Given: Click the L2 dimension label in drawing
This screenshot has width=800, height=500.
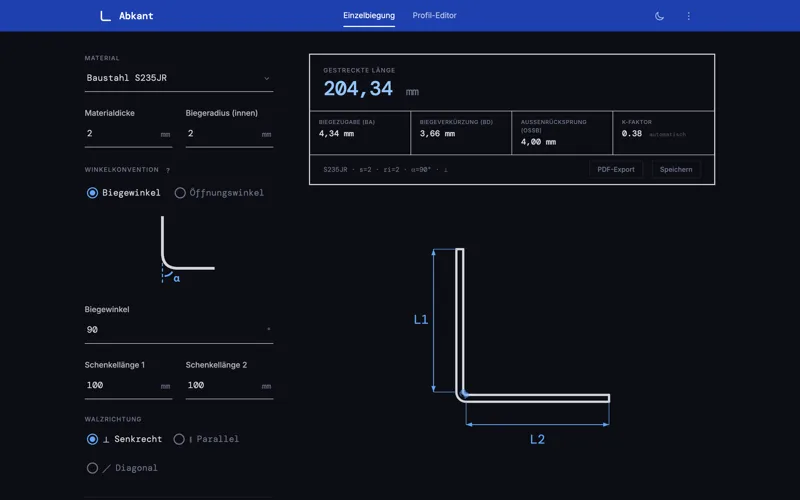Looking at the screenshot, I should click(537, 439).
